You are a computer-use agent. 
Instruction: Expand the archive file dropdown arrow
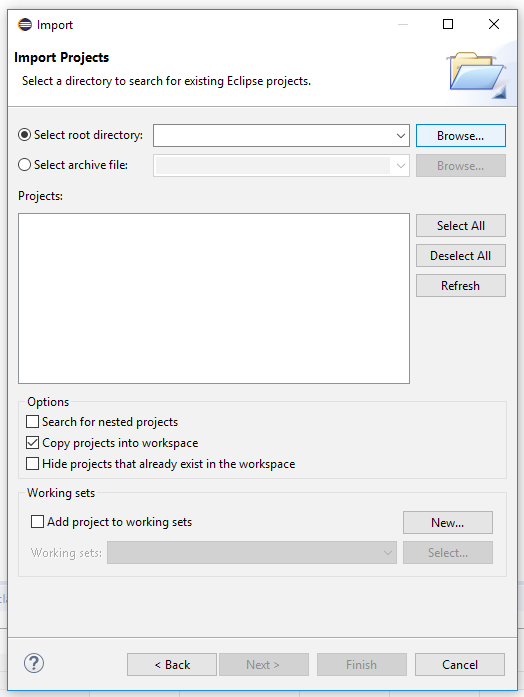(x=401, y=166)
